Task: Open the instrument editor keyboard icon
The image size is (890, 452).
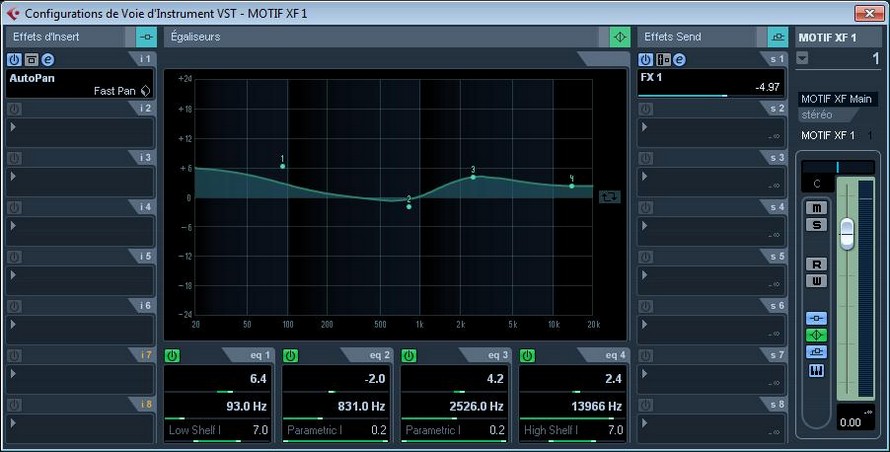Action: tap(817, 370)
